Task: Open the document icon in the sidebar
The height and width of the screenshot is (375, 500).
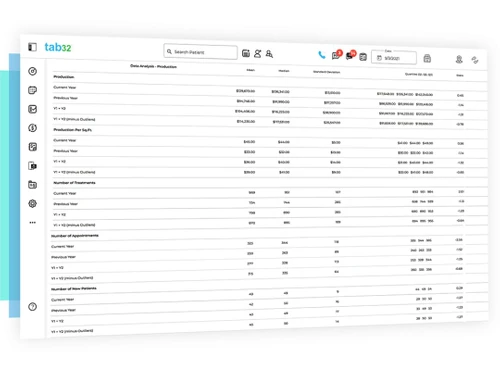Action: (32, 166)
